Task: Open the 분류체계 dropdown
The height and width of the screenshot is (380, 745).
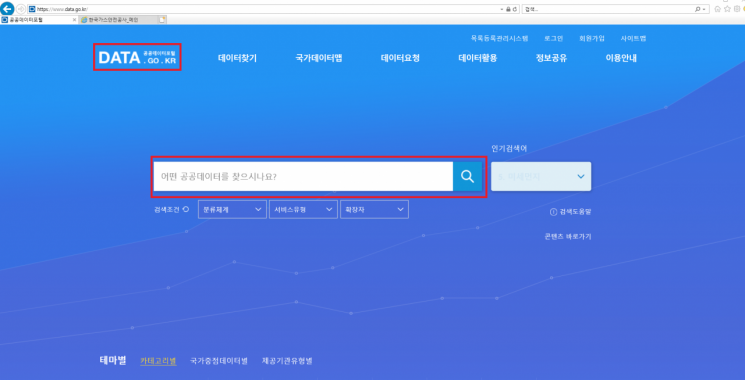Action: 232,209
